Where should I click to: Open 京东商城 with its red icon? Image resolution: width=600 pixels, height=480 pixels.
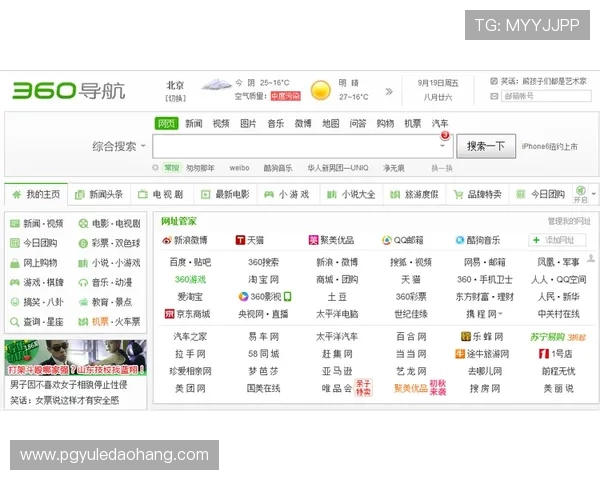pyautogui.click(x=187, y=314)
